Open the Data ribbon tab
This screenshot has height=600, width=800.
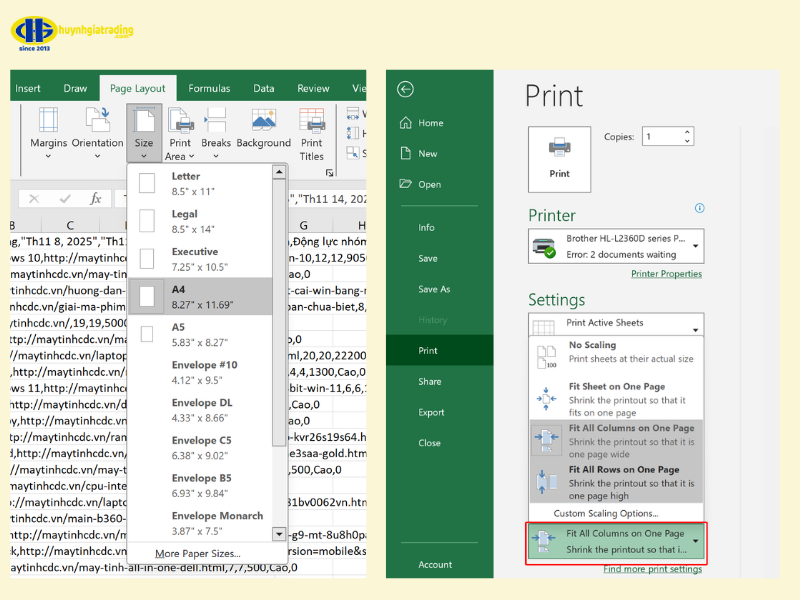263,87
